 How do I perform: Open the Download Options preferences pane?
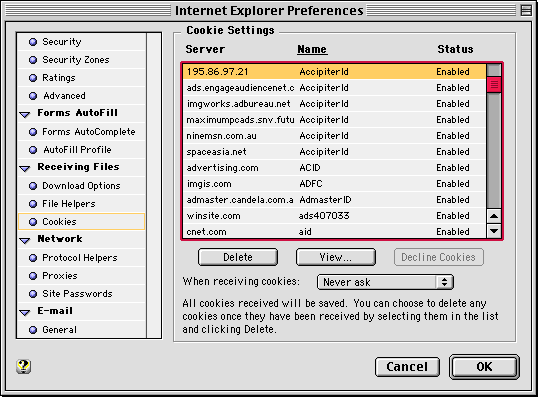(x=81, y=186)
